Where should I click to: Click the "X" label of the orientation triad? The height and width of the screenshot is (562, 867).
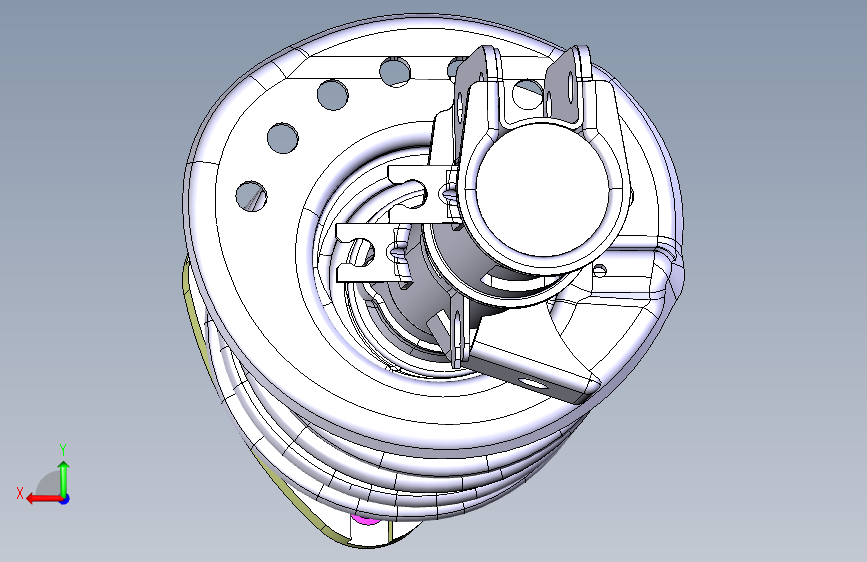[x=20, y=493]
